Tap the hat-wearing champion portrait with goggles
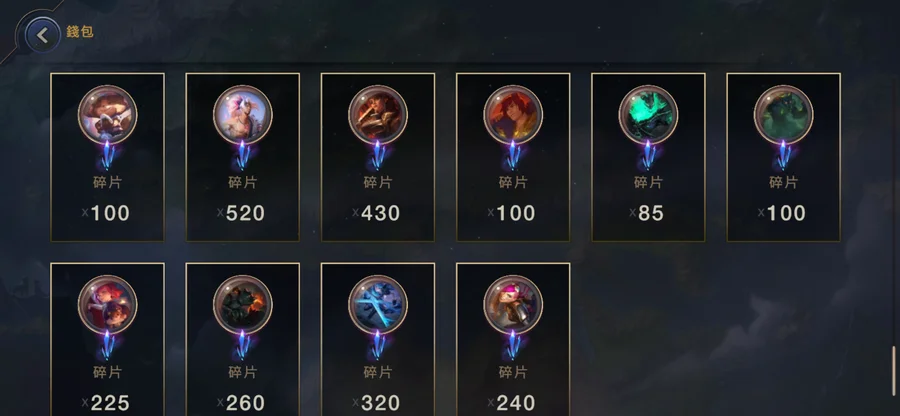The height and width of the screenshot is (416, 900). point(107,115)
